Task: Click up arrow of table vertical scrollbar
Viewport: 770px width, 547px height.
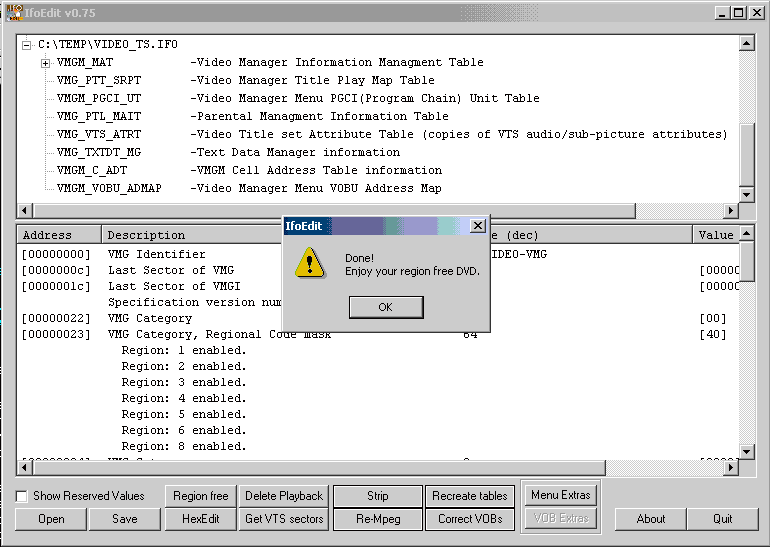Action: tap(746, 233)
